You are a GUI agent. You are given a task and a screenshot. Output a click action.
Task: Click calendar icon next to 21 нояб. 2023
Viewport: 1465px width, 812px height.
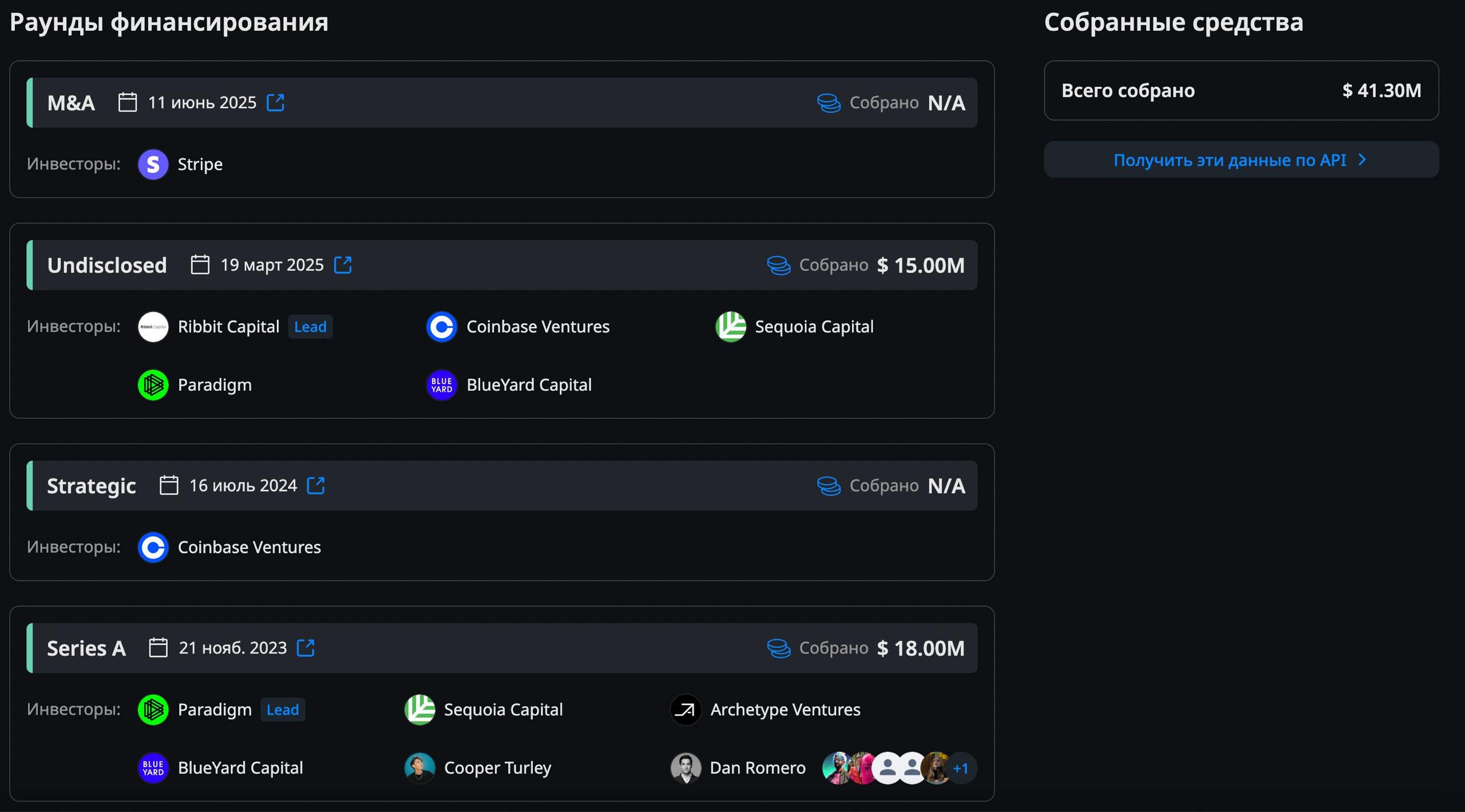click(x=158, y=648)
